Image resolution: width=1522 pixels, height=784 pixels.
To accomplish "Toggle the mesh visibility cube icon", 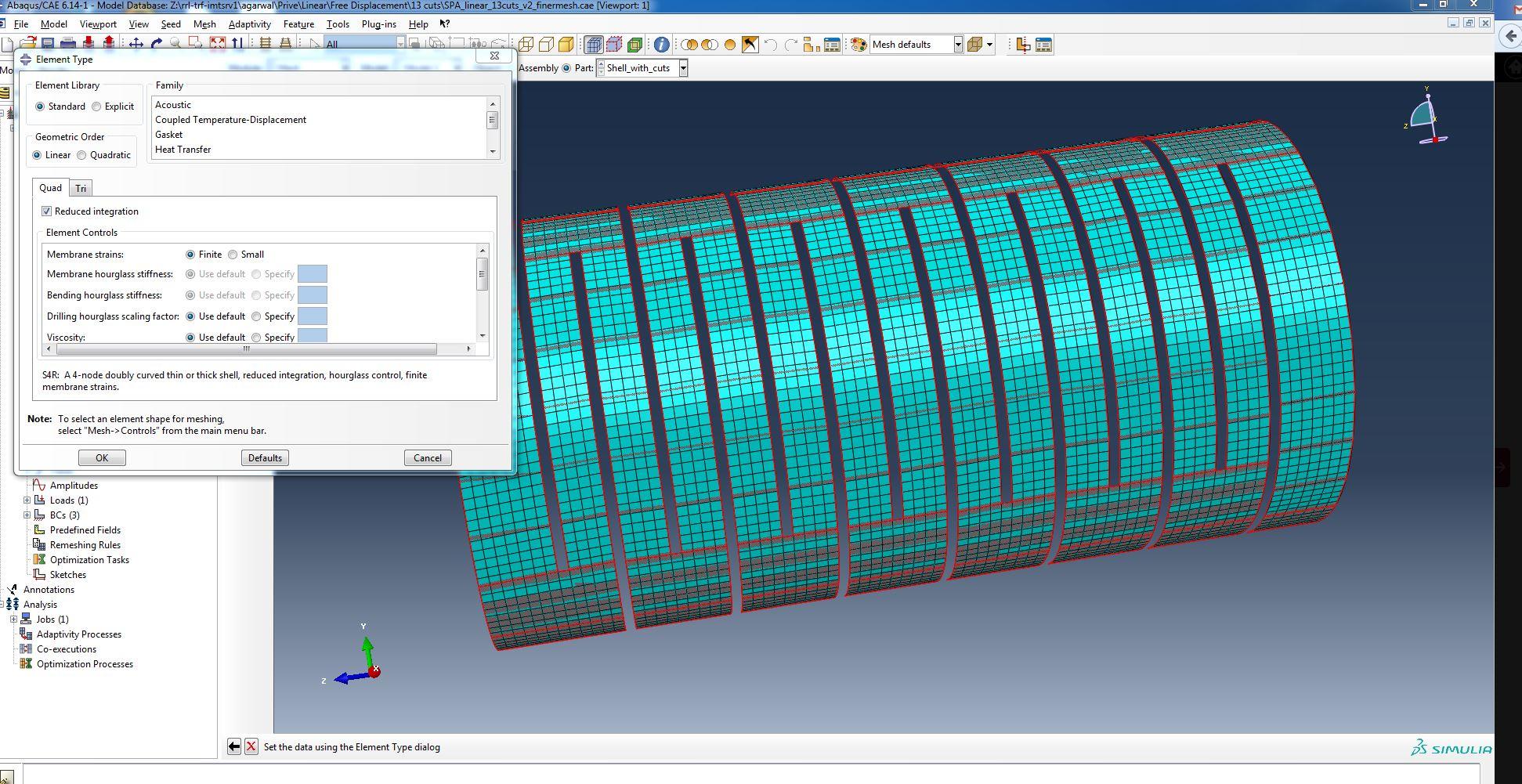I will (x=594, y=44).
